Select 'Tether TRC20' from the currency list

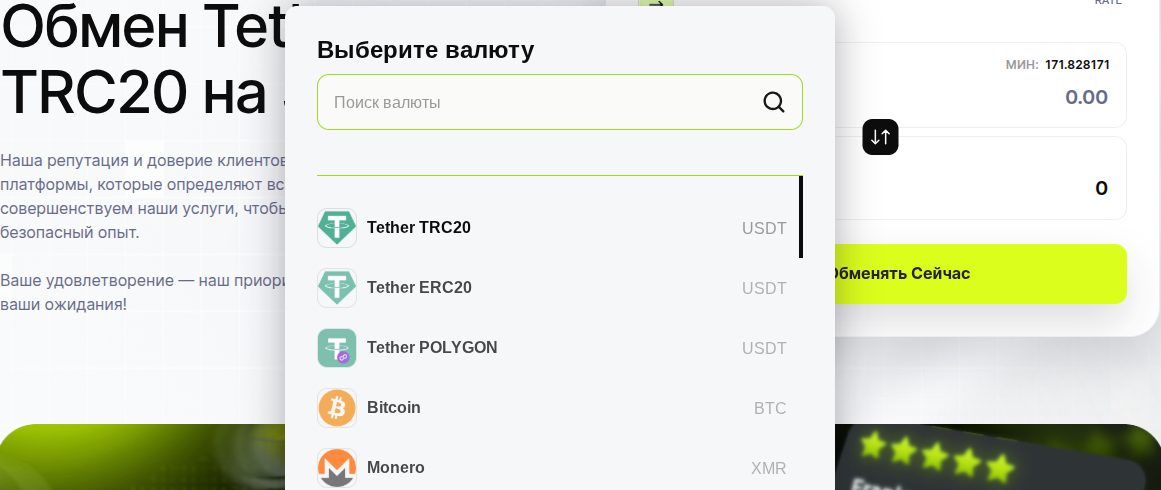[419, 228]
